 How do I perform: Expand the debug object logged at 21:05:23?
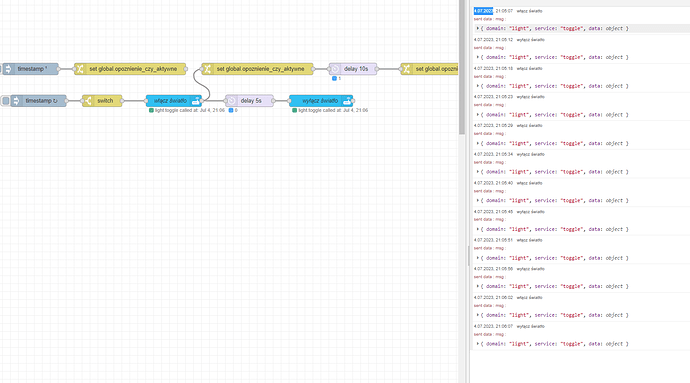478,114
